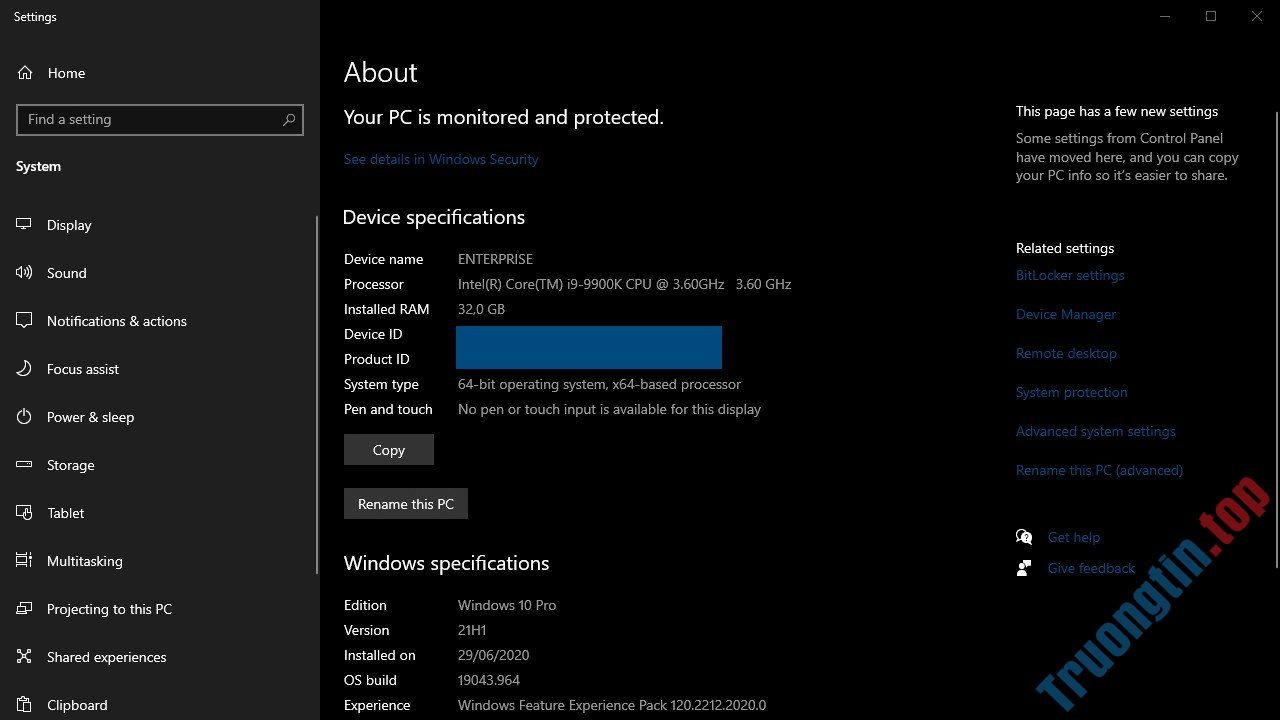The image size is (1280, 720).
Task: Open Advanced system settings link
Action: click(1096, 431)
